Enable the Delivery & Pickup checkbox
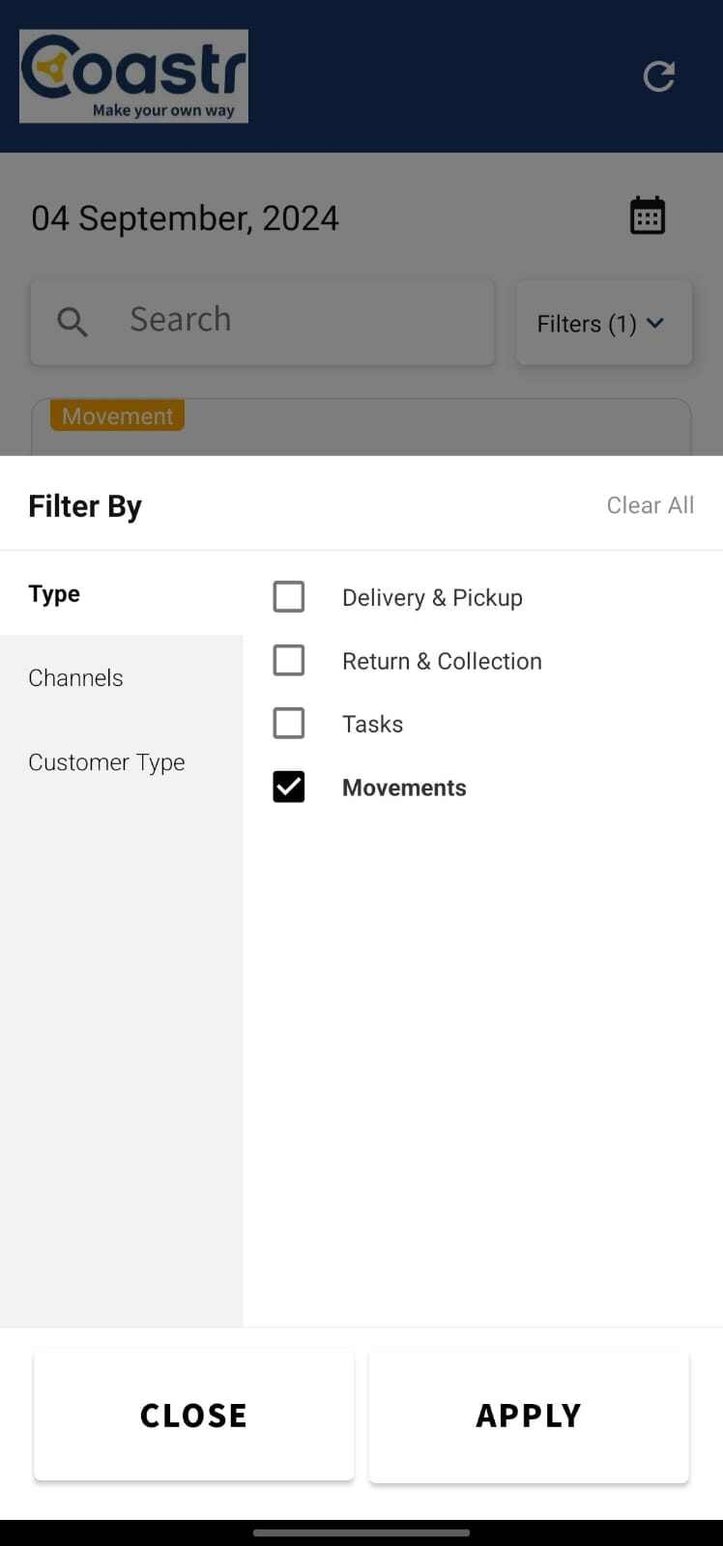 [x=289, y=596]
